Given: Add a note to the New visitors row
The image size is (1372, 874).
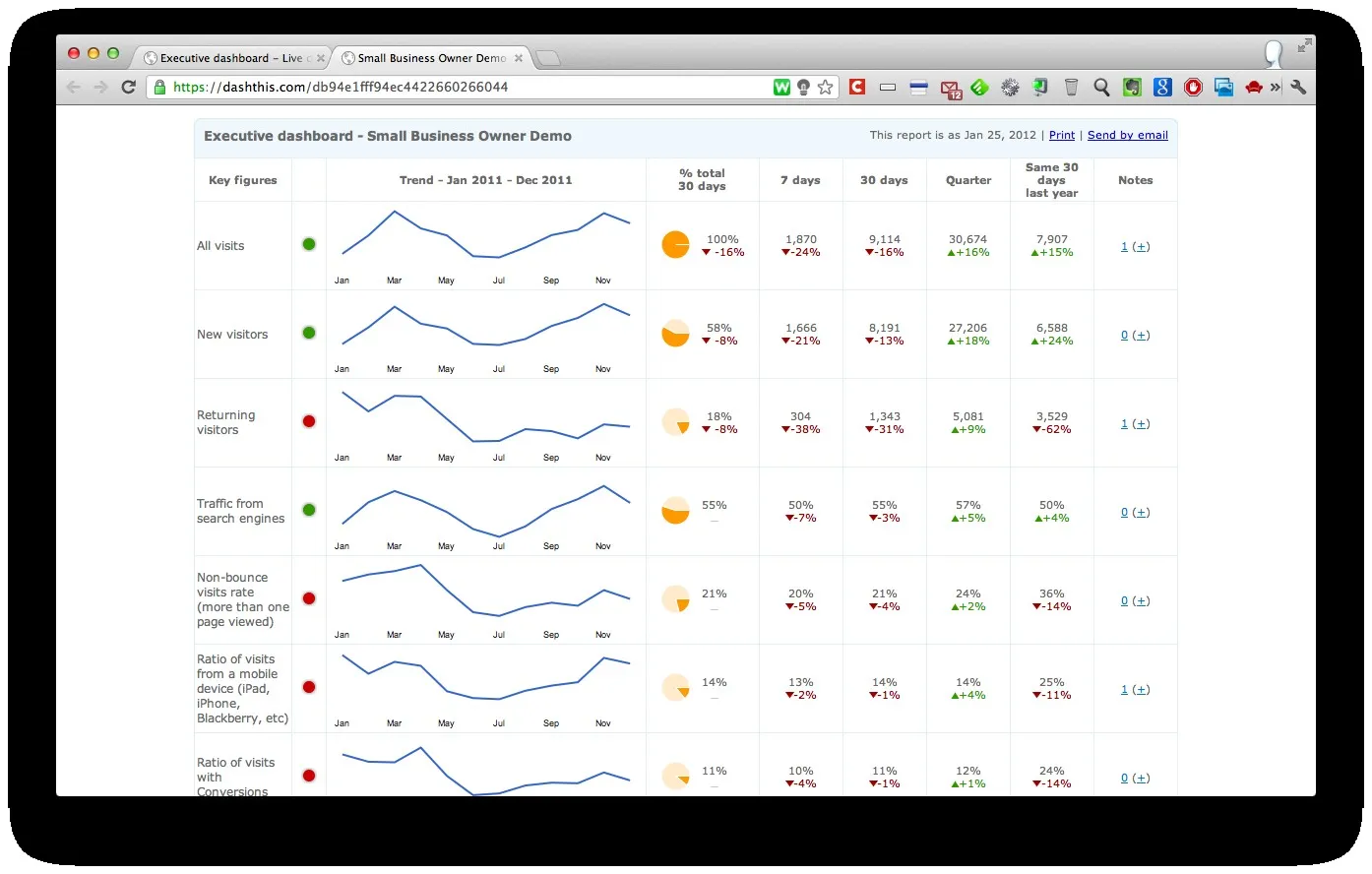Looking at the screenshot, I should click(1141, 336).
